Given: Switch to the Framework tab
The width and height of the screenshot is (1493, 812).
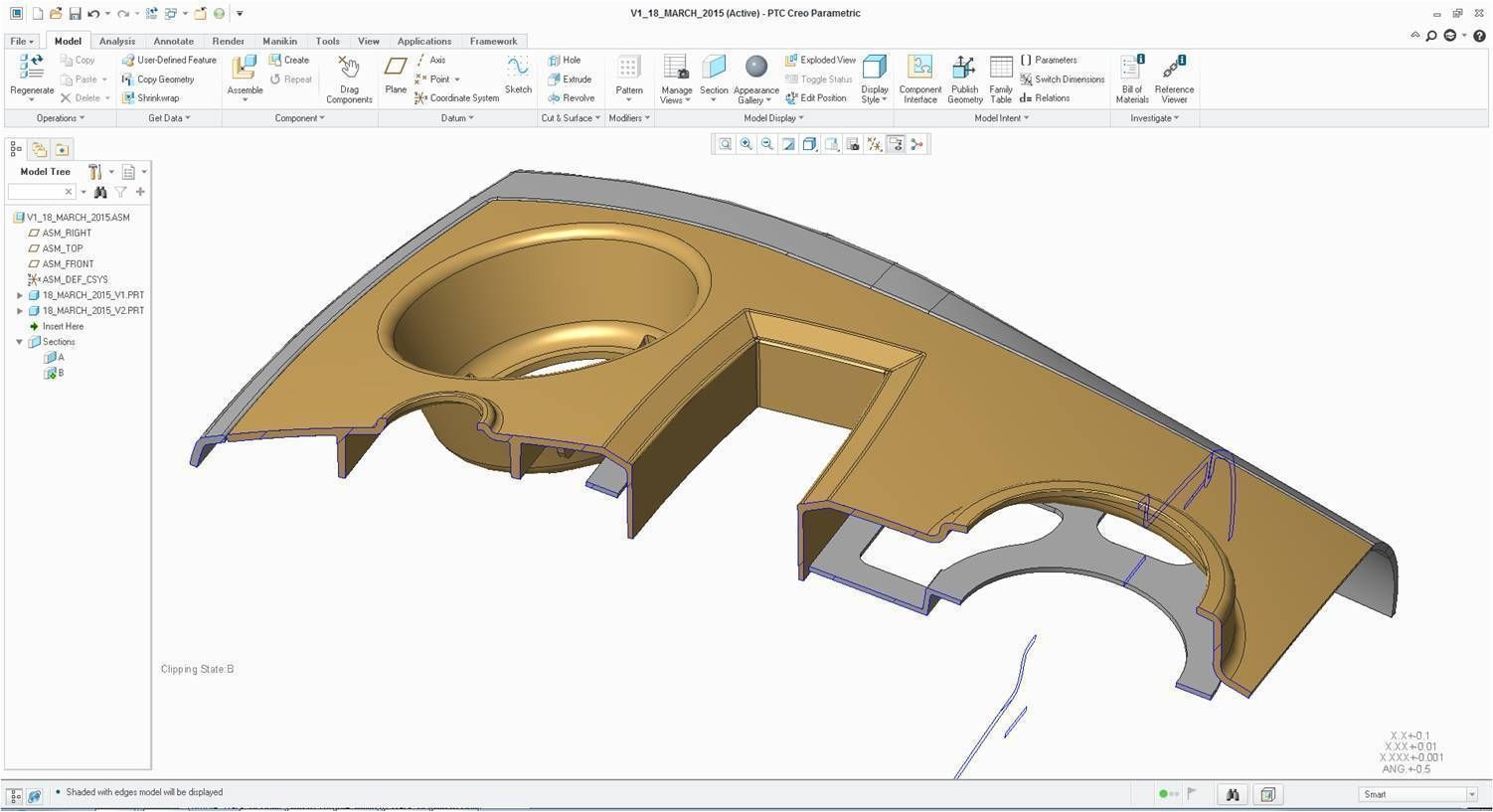Looking at the screenshot, I should (494, 41).
